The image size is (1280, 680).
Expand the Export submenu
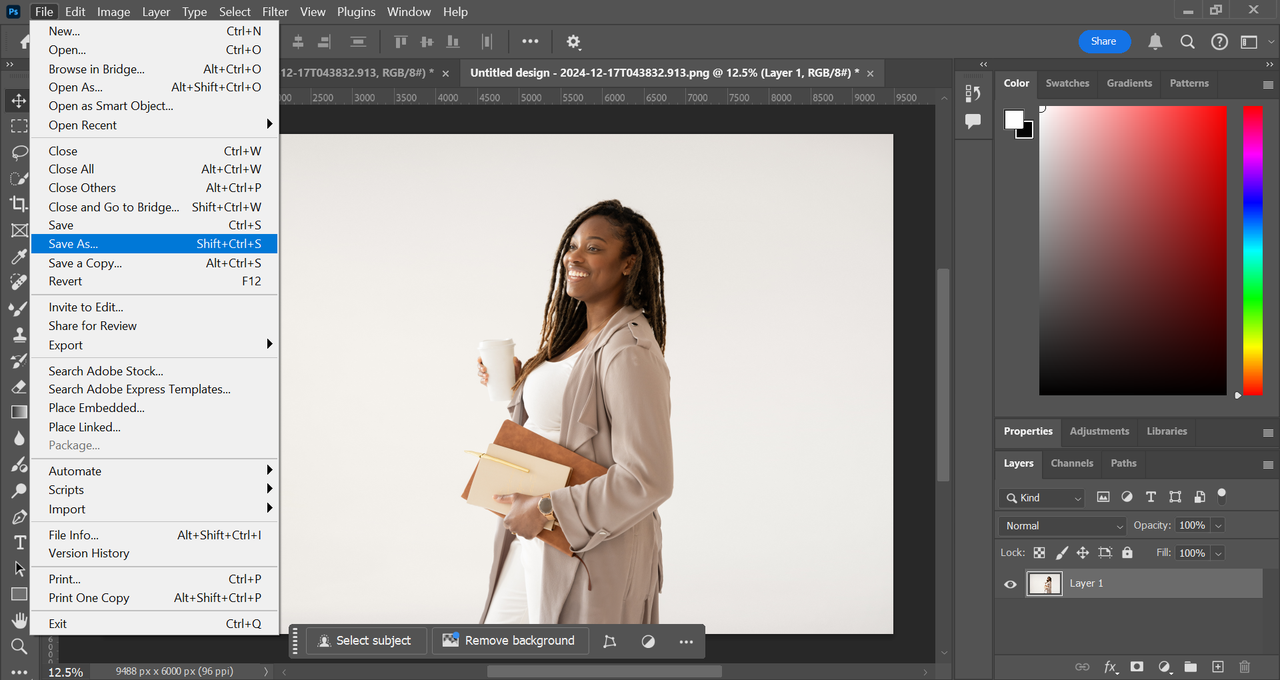154,345
